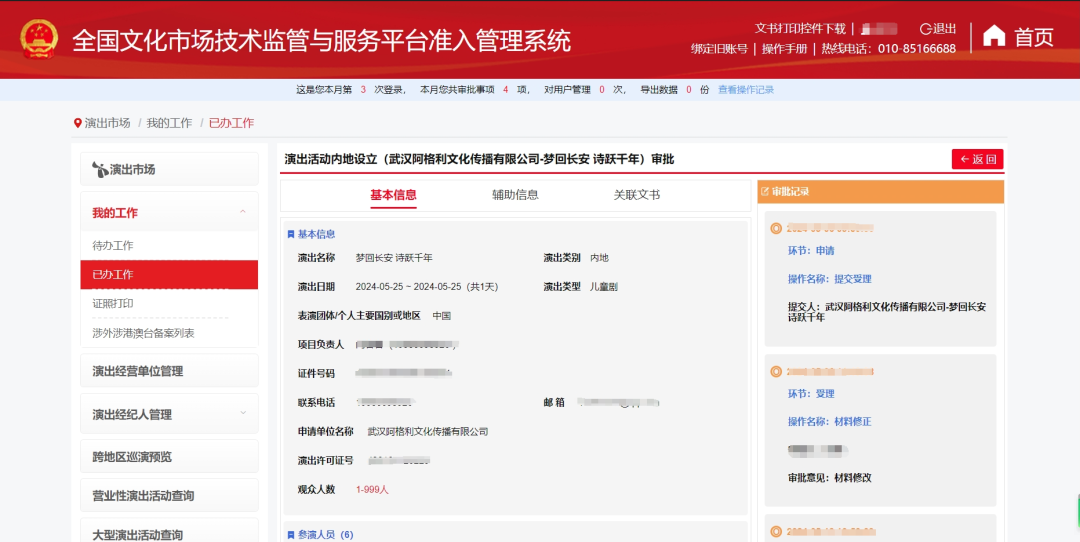Click the home icon next to 首页
The height and width of the screenshot is (542, 1080).
pos(994,37)
